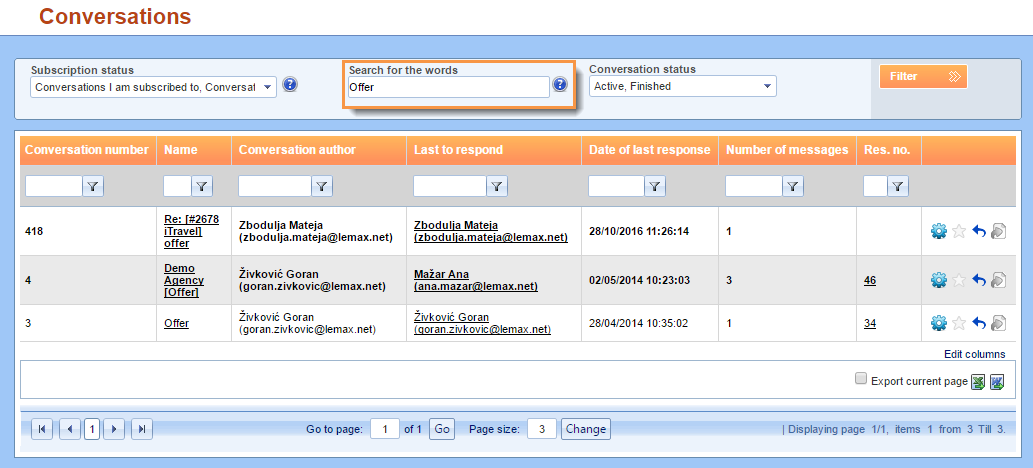The height and width of the screenshot is (468, 1033).
Task: Reply to conversation 4 with blue arrow
Action: [x=979, y=280]
